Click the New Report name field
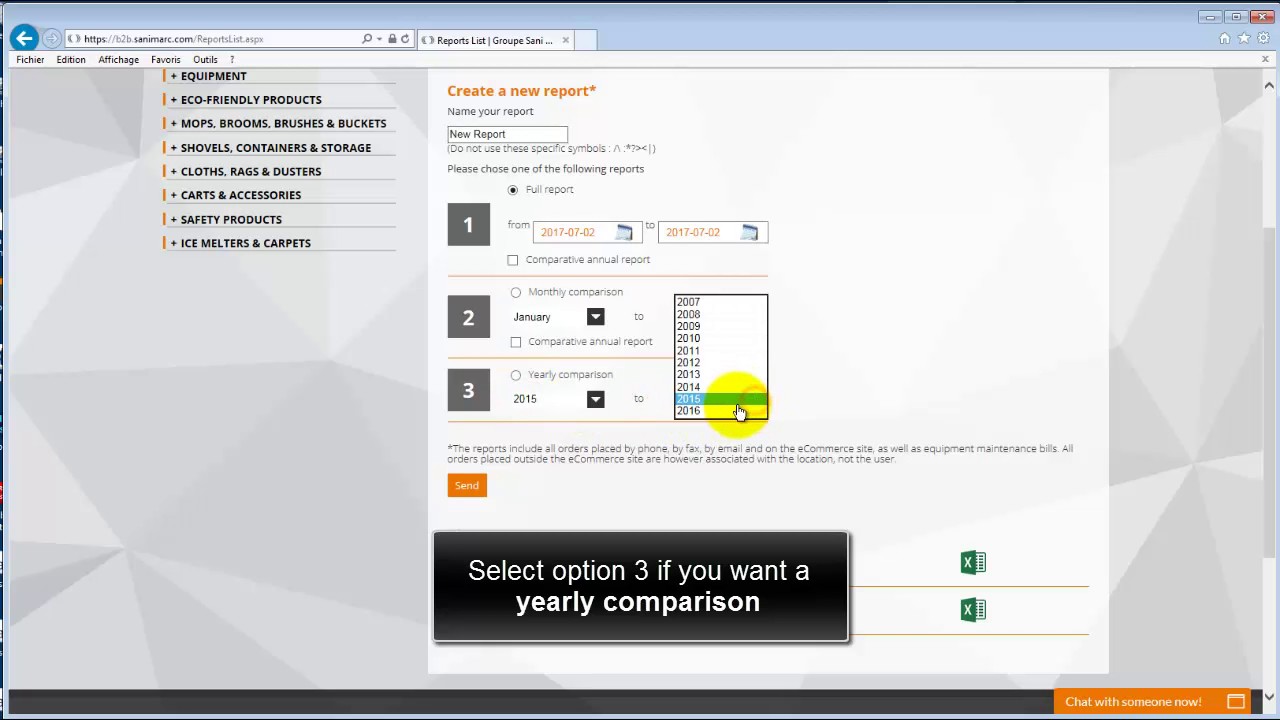 507,134
